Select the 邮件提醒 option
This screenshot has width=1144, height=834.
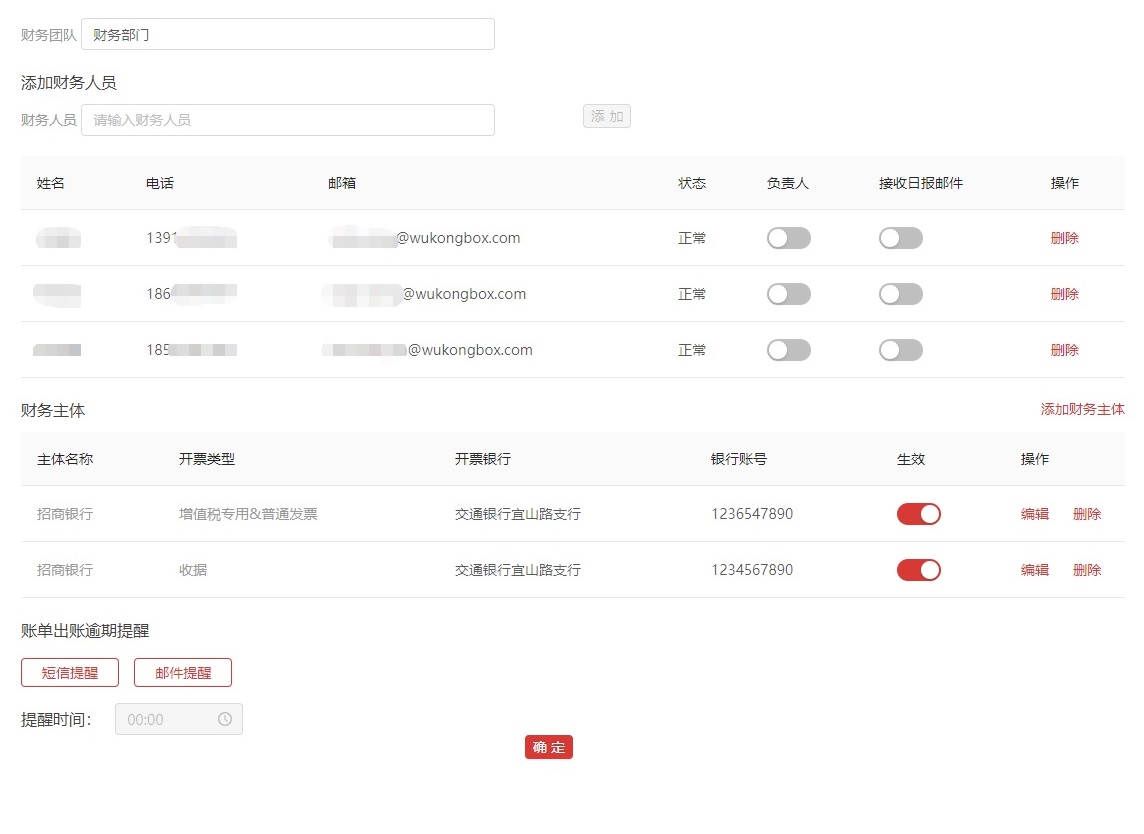[x=183, y=673]
